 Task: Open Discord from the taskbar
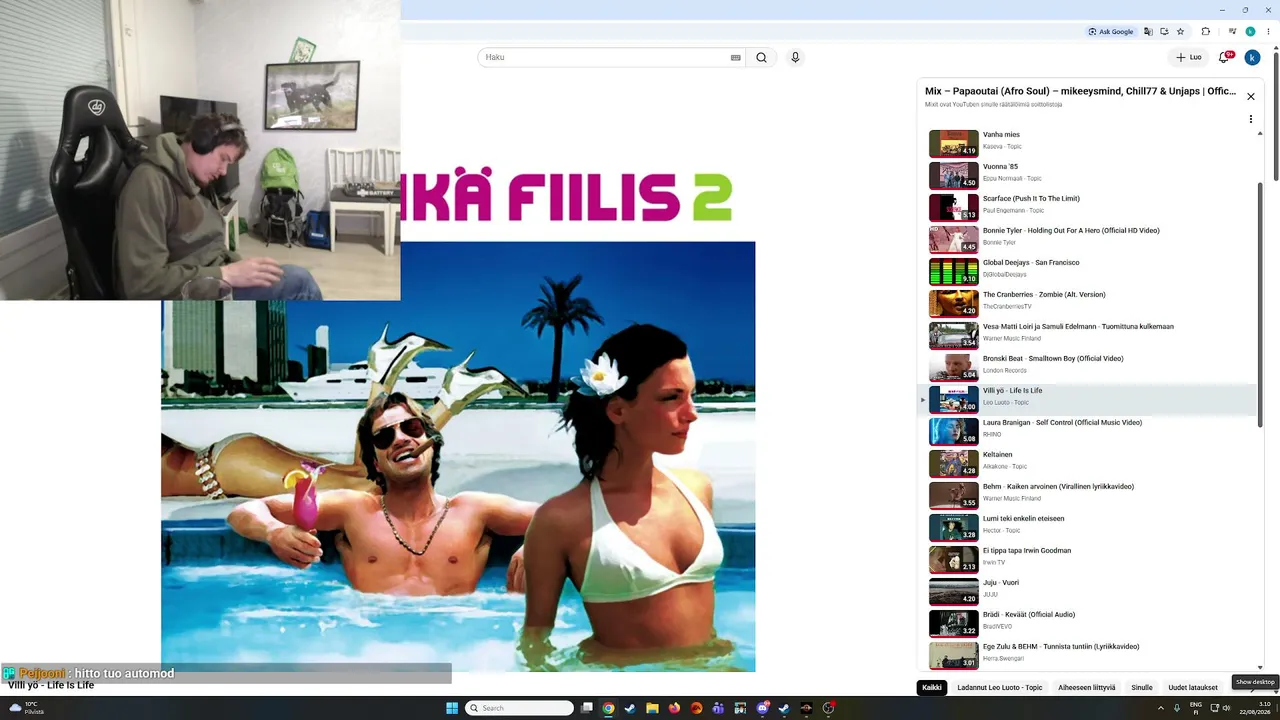762,708
